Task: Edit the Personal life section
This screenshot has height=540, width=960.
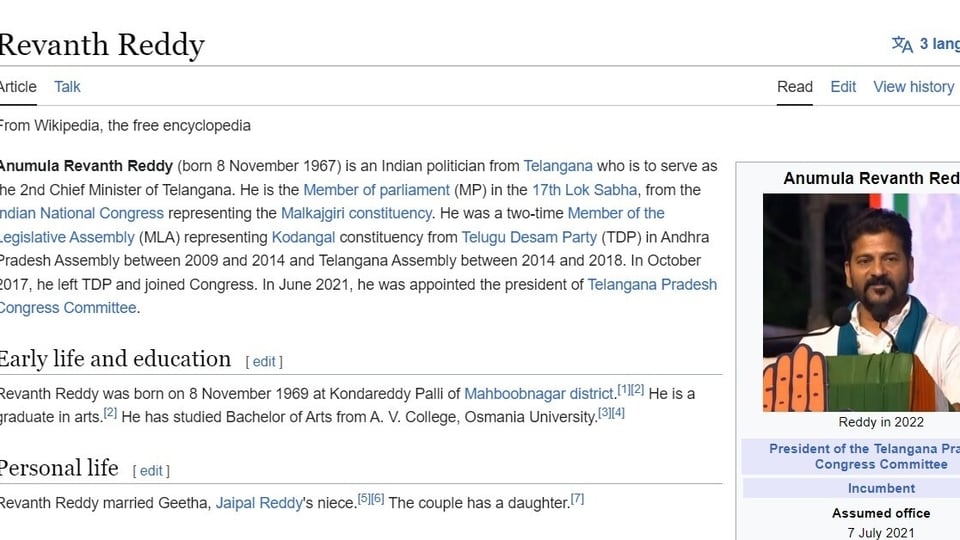Action: [151, 471]
